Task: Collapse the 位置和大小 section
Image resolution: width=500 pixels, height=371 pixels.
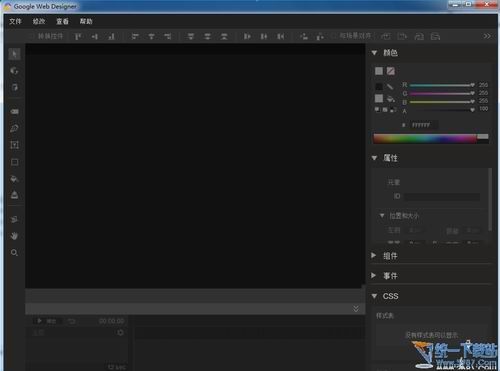Action: point(382,216)
